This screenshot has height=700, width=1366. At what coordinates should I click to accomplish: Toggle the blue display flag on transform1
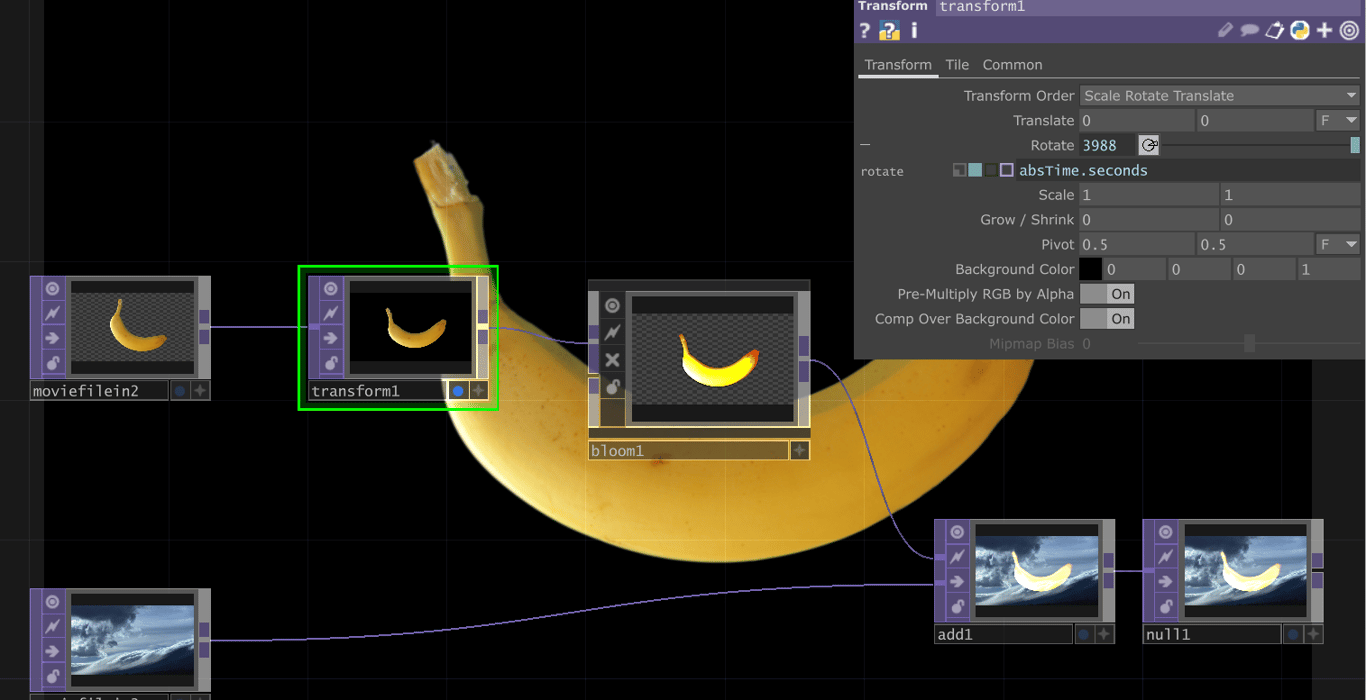[458, 391]
